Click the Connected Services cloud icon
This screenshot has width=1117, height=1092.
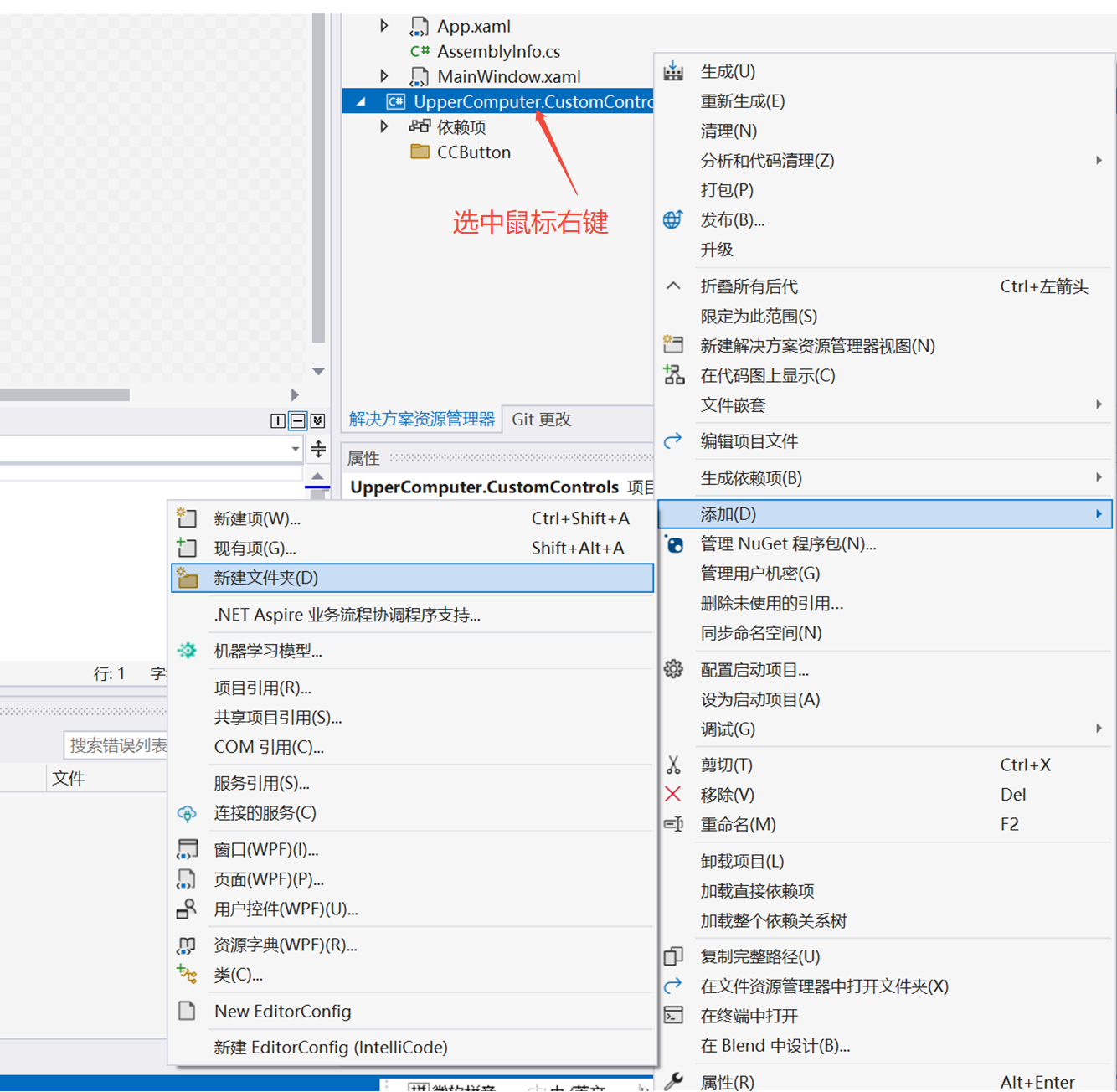[x=187, y=813]
